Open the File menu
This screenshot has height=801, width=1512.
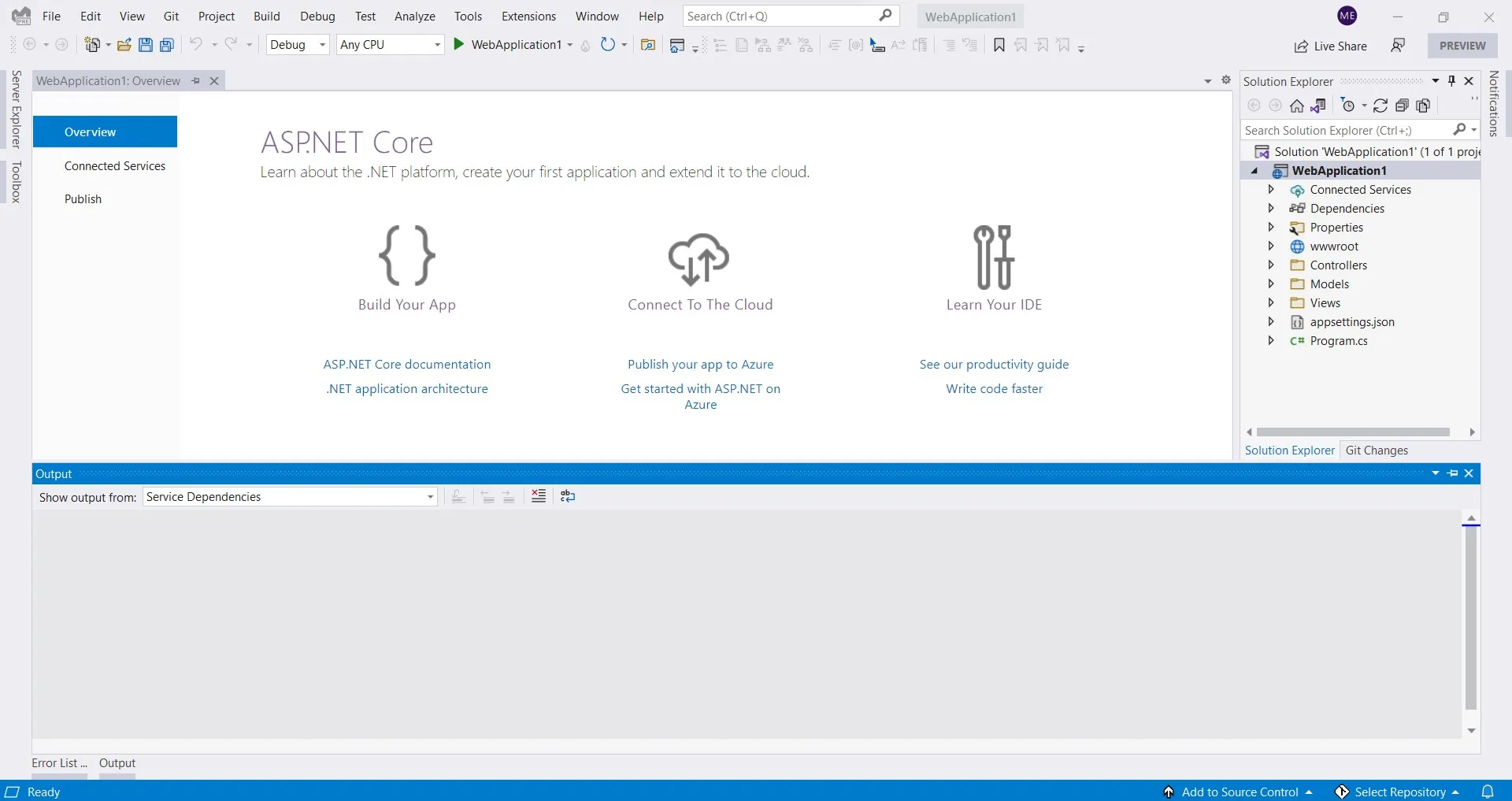click(51, 16)
